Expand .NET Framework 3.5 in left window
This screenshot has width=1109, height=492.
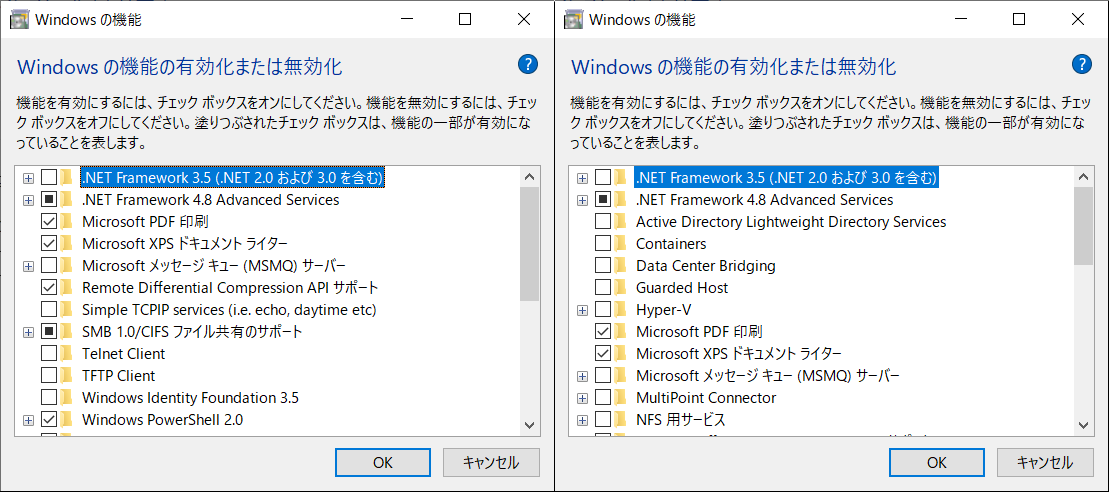tap(28, 178)
